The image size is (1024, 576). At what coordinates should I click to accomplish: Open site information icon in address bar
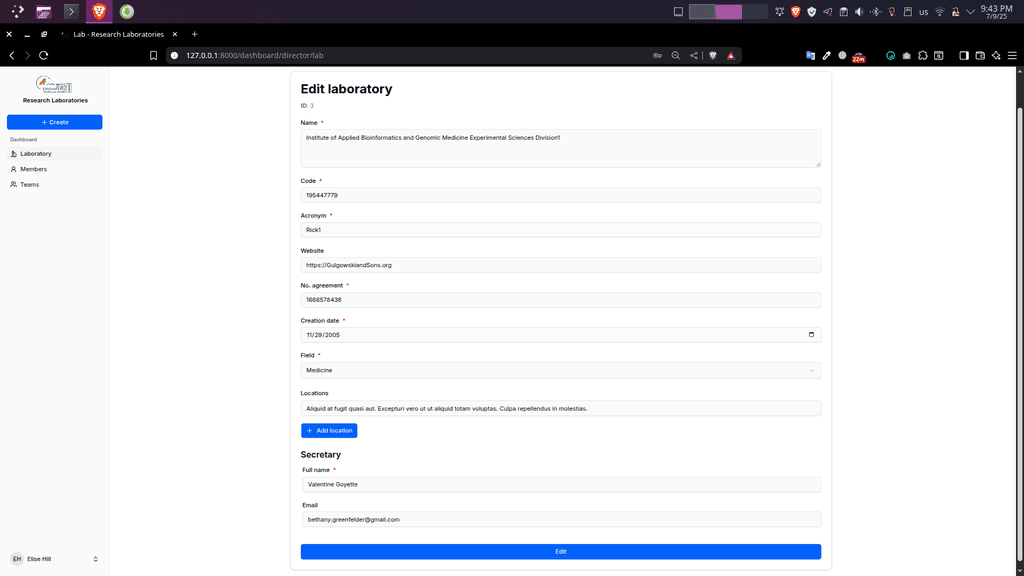[174, 56]
